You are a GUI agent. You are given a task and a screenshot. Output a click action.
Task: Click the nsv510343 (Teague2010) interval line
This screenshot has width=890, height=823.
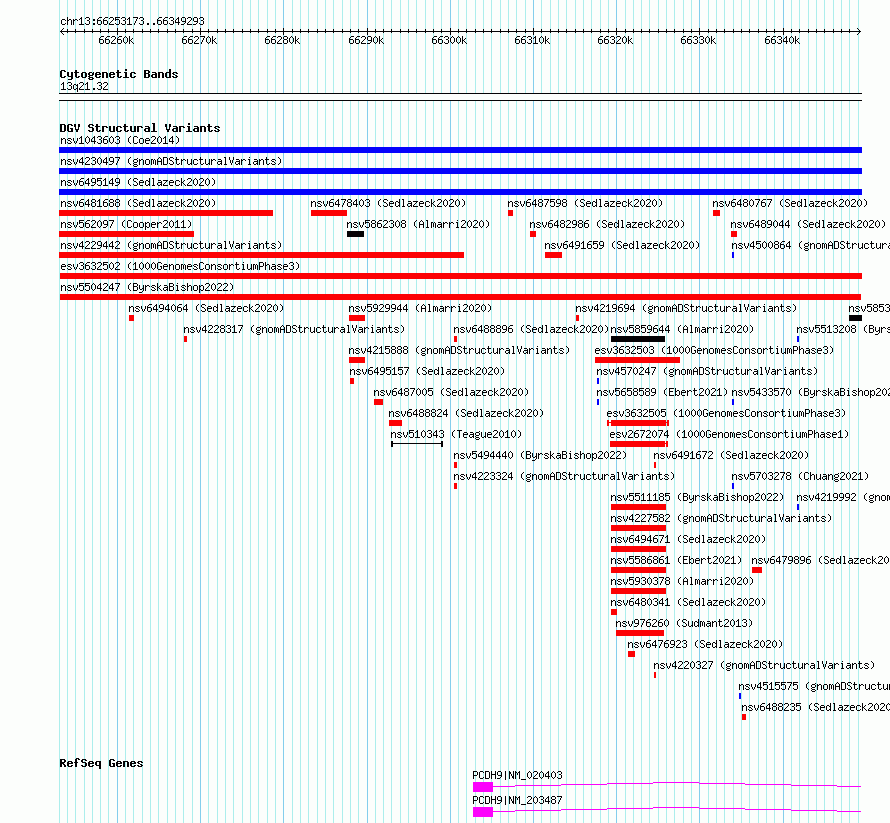pos(417,444)
